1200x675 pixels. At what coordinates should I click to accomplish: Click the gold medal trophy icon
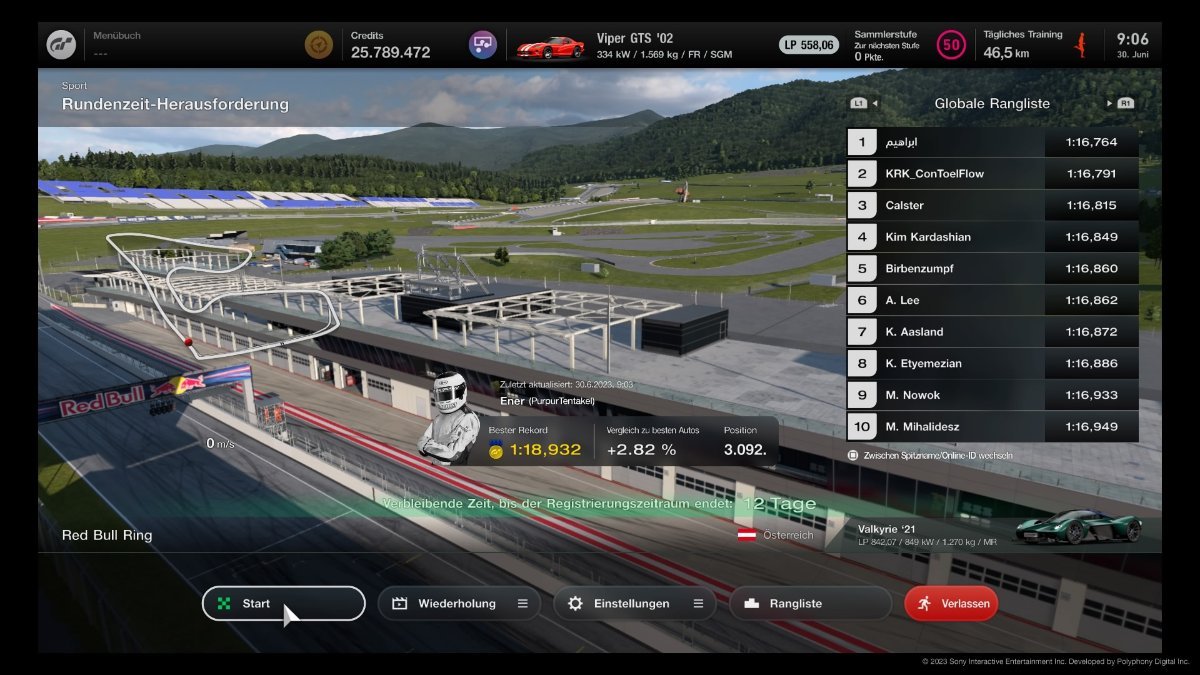click(496, 450)
